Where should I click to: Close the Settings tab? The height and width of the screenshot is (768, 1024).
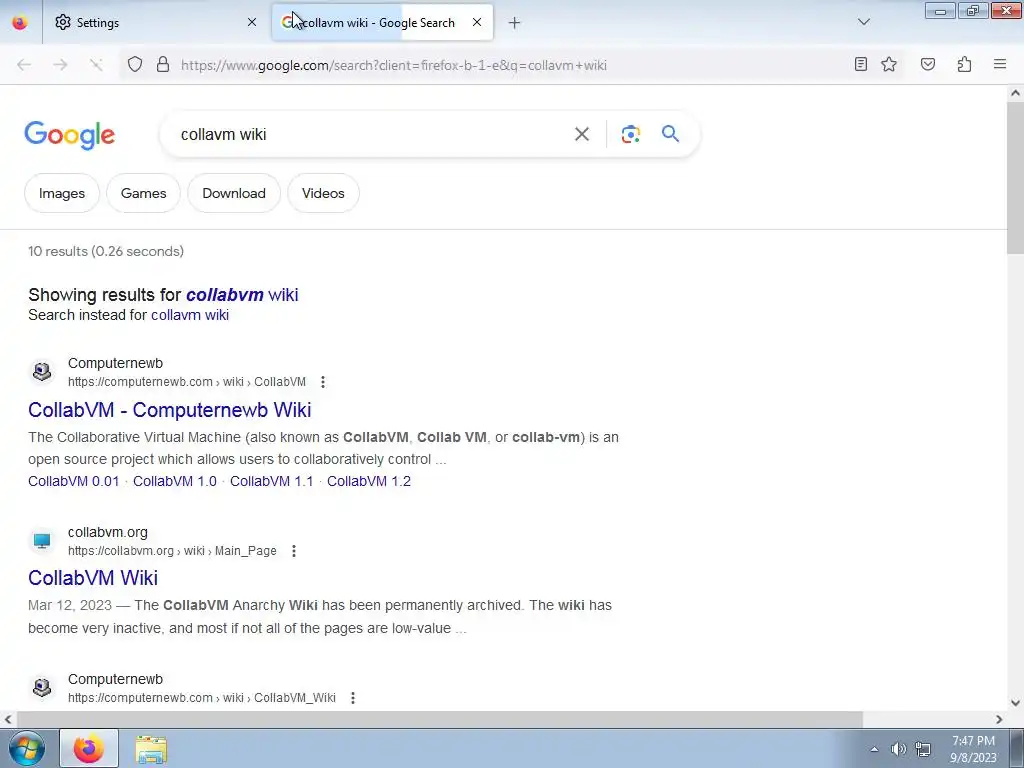pyautogui.click(x=252, y=22)
